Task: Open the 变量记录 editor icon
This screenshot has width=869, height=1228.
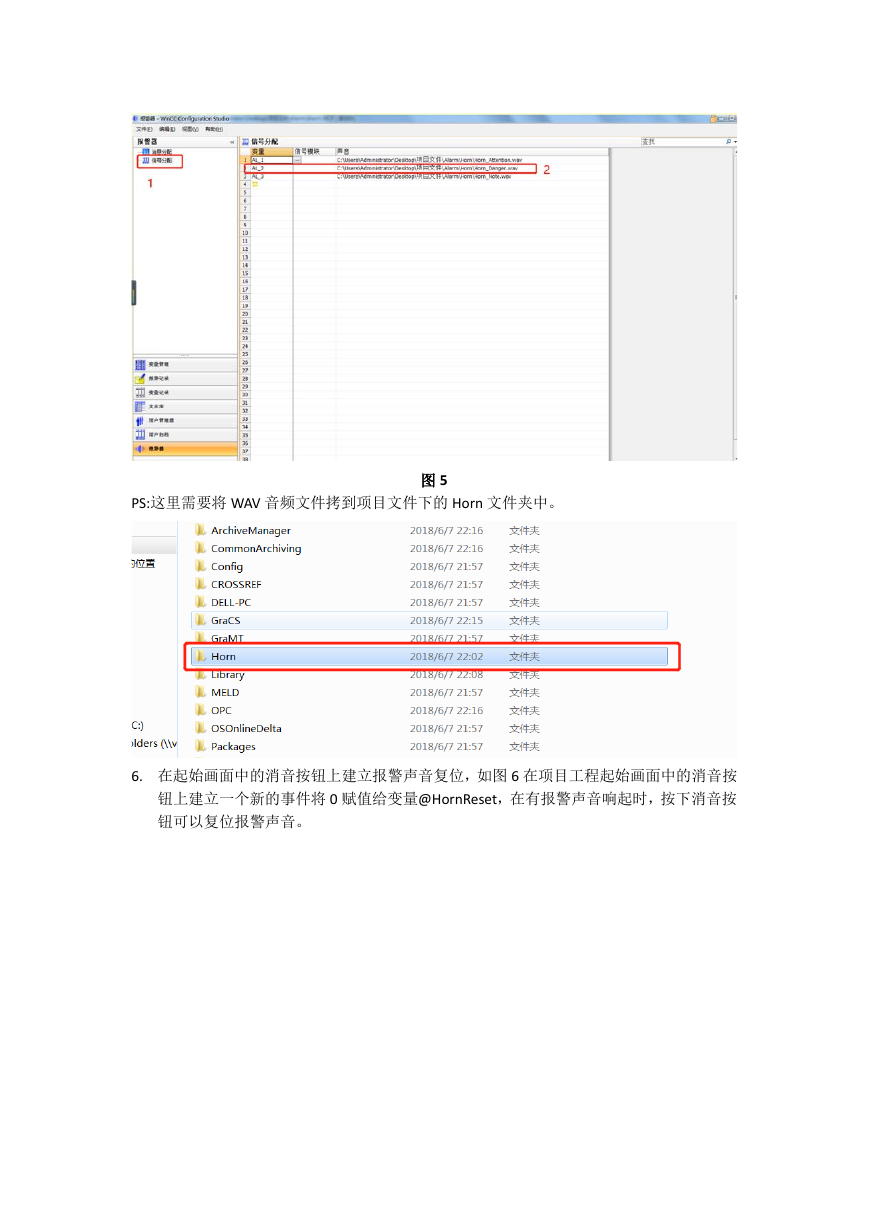Action: tap(140, 393)
